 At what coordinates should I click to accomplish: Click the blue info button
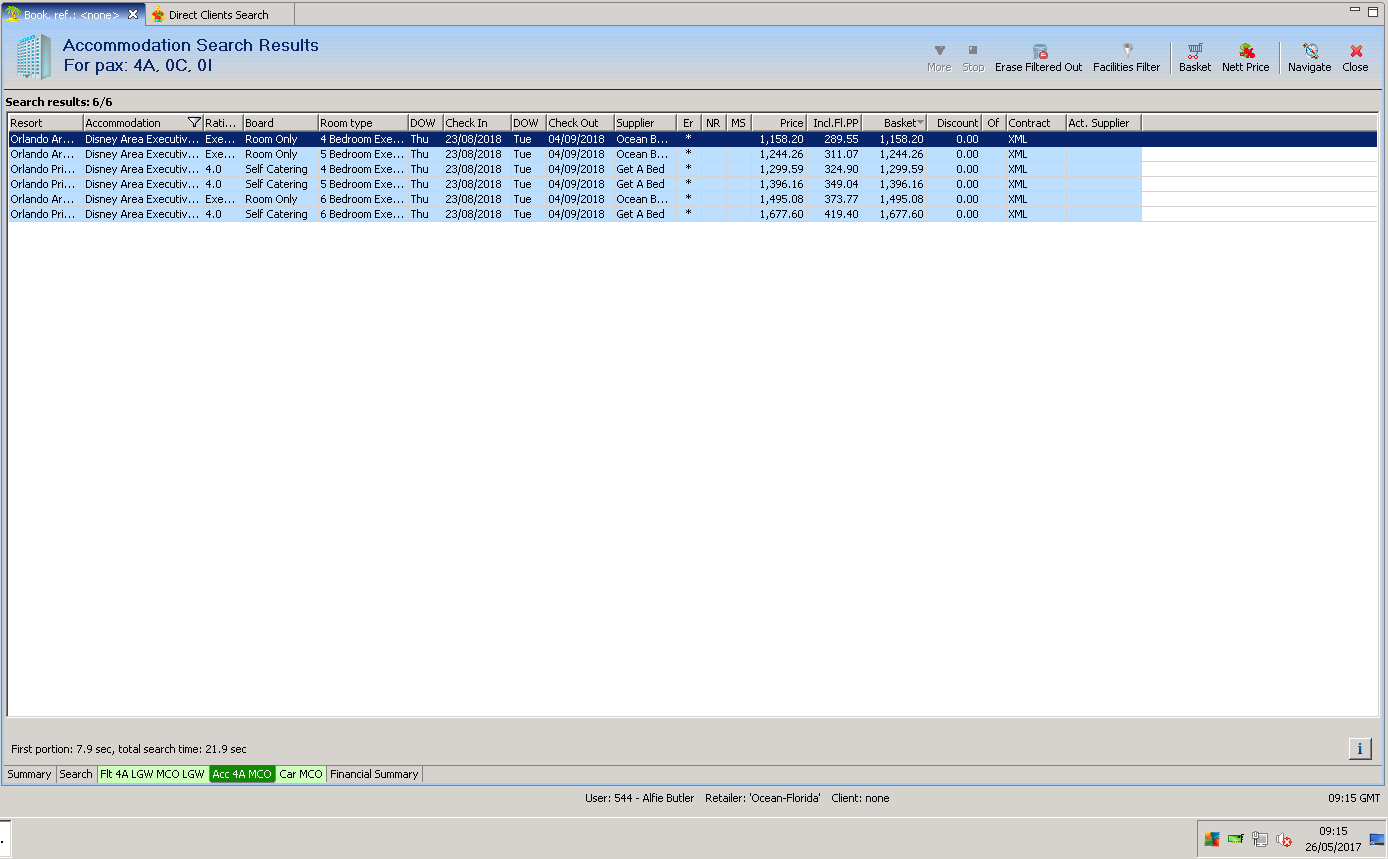click(1360, 748)
